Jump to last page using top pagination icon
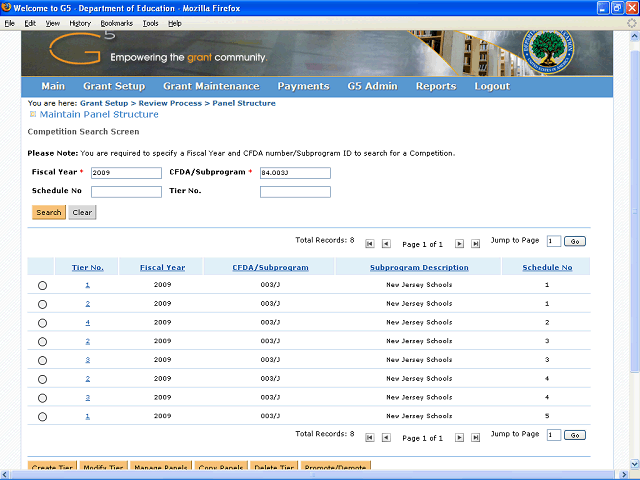 pos(476,243)
